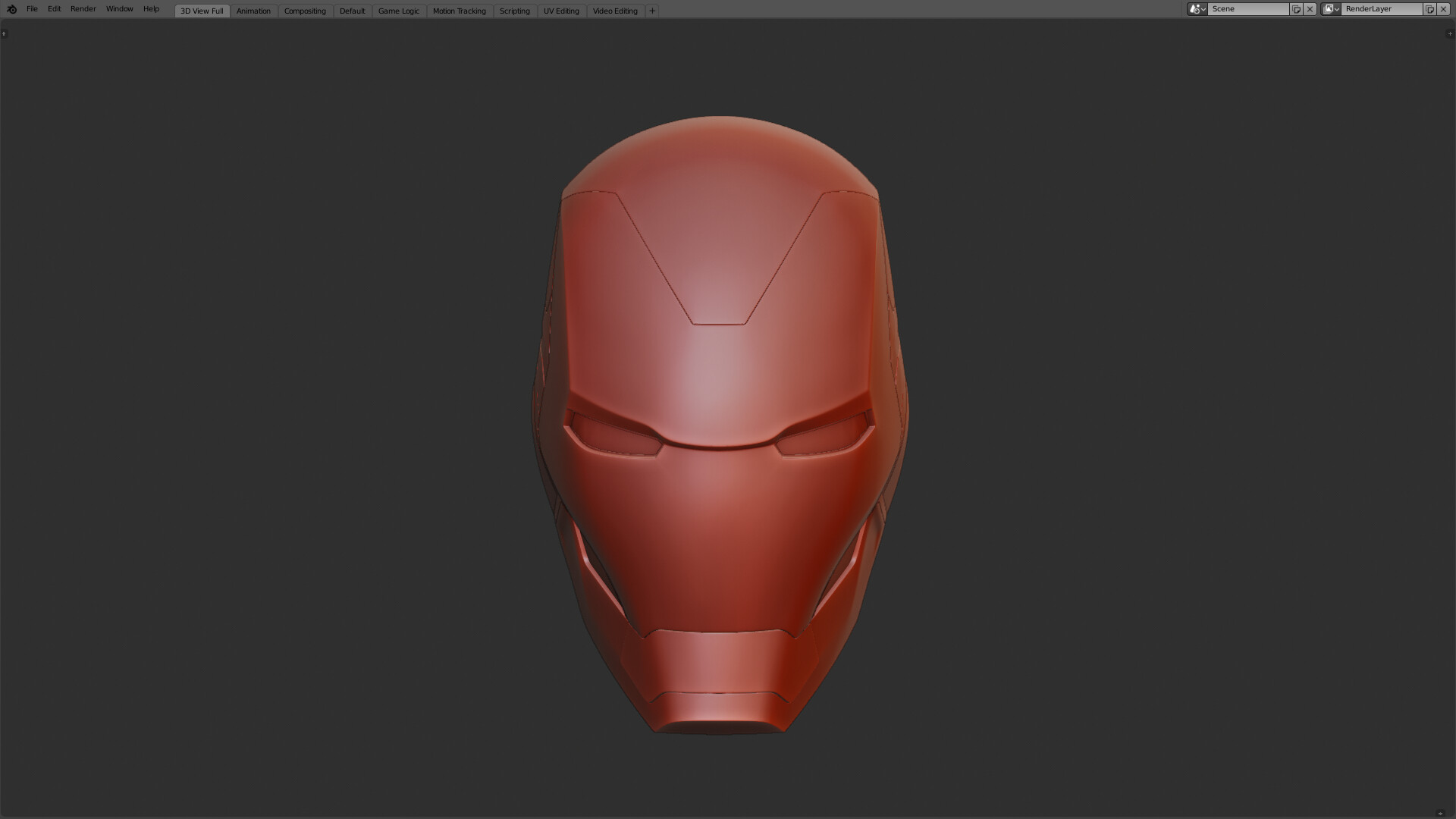This screenshot has width=1456, height=819.
Task: Open the Window menu
Action: click(120, 9)
